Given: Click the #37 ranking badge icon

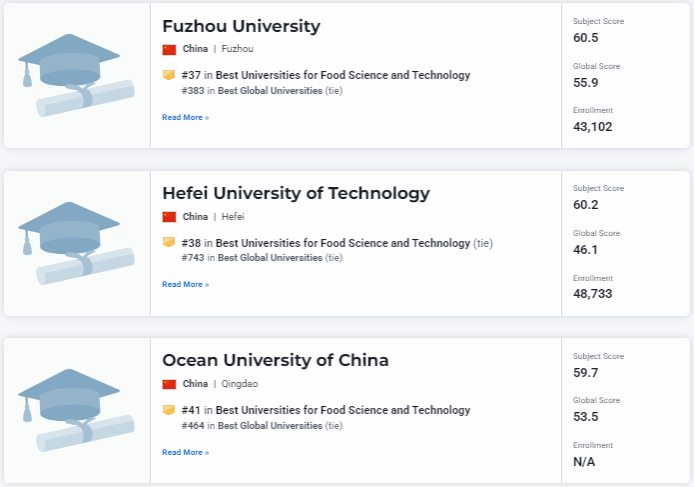Looking at the screenshot, I should 169,75.
